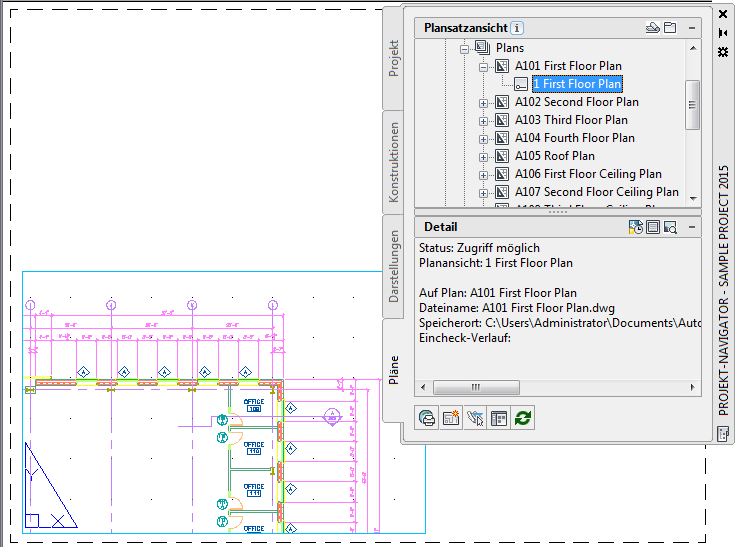Open the palette properties gear icon

[723, 52]
